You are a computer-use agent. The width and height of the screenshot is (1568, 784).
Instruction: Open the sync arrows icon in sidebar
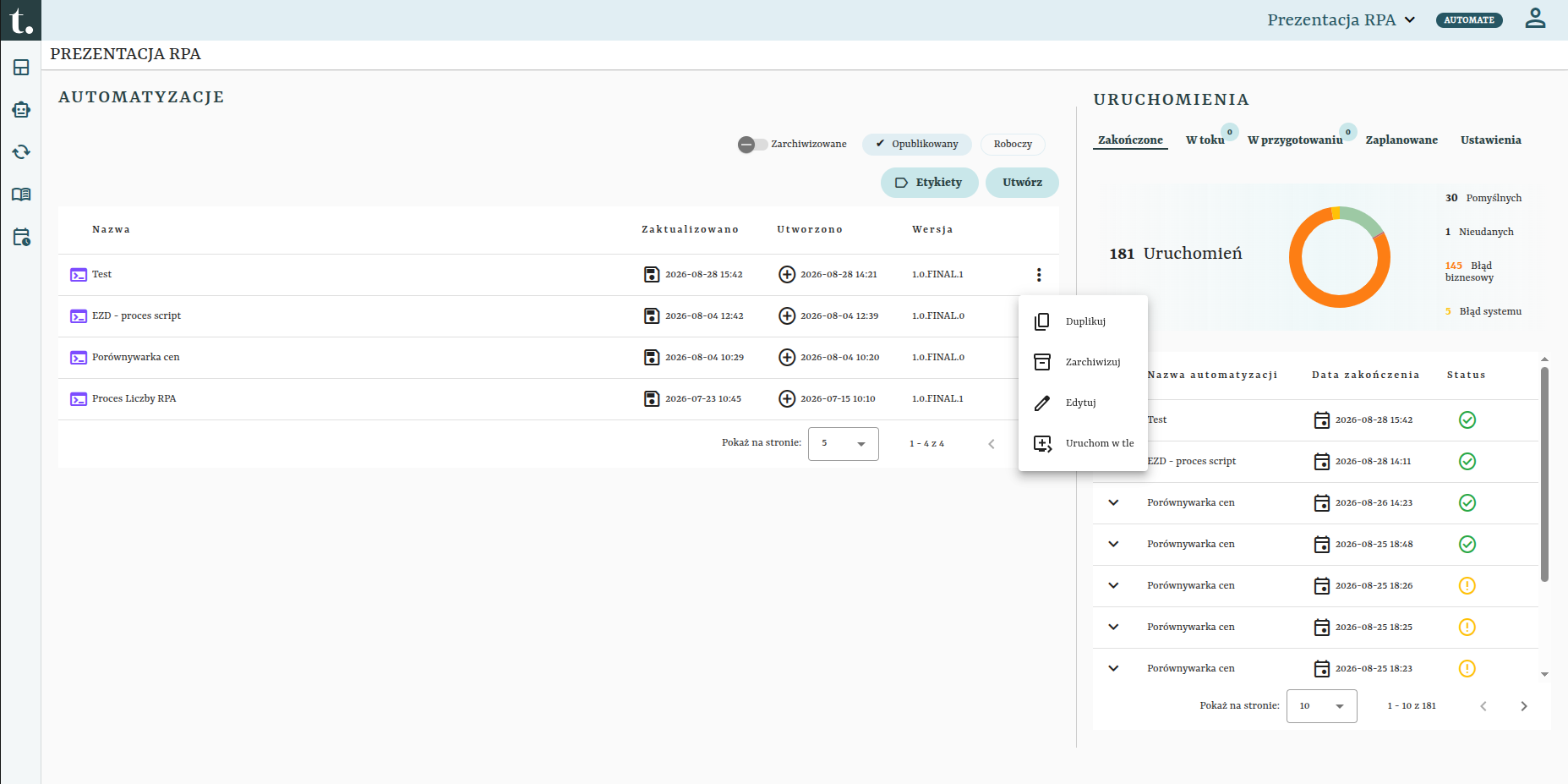[x=21, y=152]
